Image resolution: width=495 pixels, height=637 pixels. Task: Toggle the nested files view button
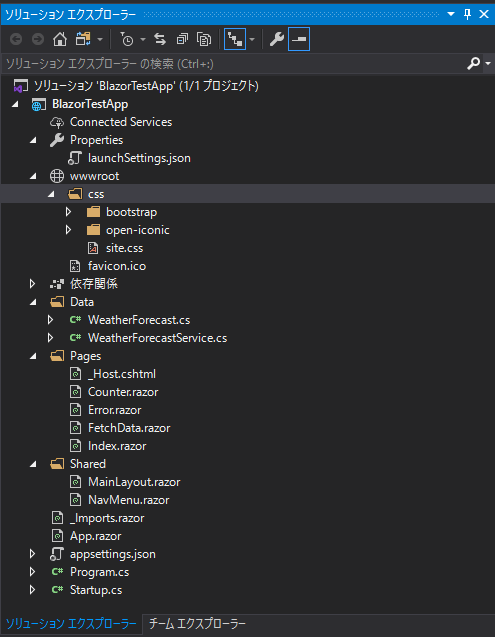[235, 39]
